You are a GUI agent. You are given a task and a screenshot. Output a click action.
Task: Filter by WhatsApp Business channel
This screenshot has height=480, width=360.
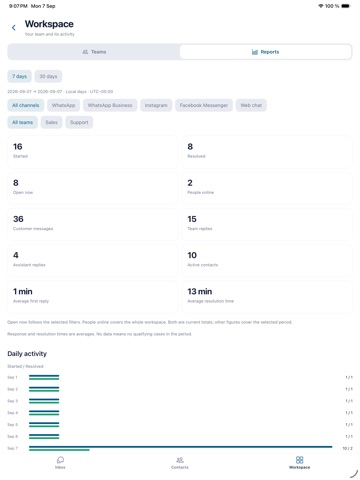tap(110, 105)
